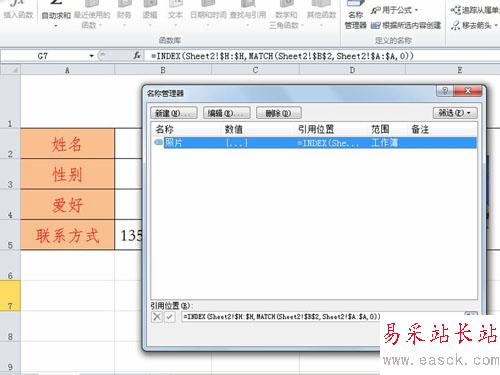
Task: Click the =INDEX(She... reference value in list
Action: 328,143
